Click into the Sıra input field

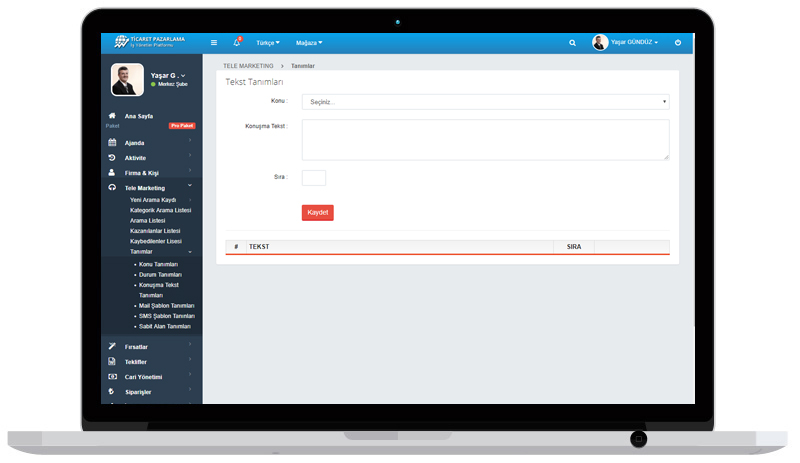tap(314, 178)
